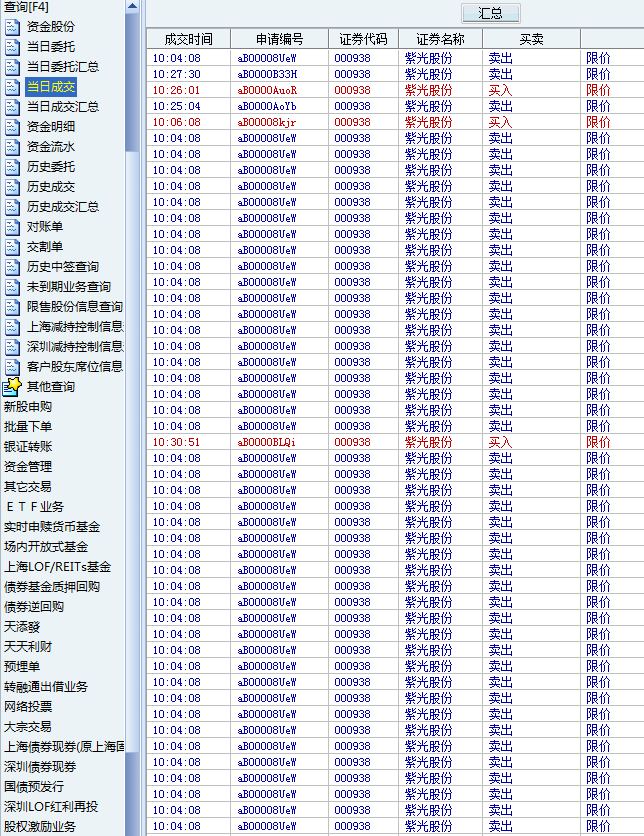Open 股权激励业务 menu
Screen dimensions: 644x836
[40, 826]
